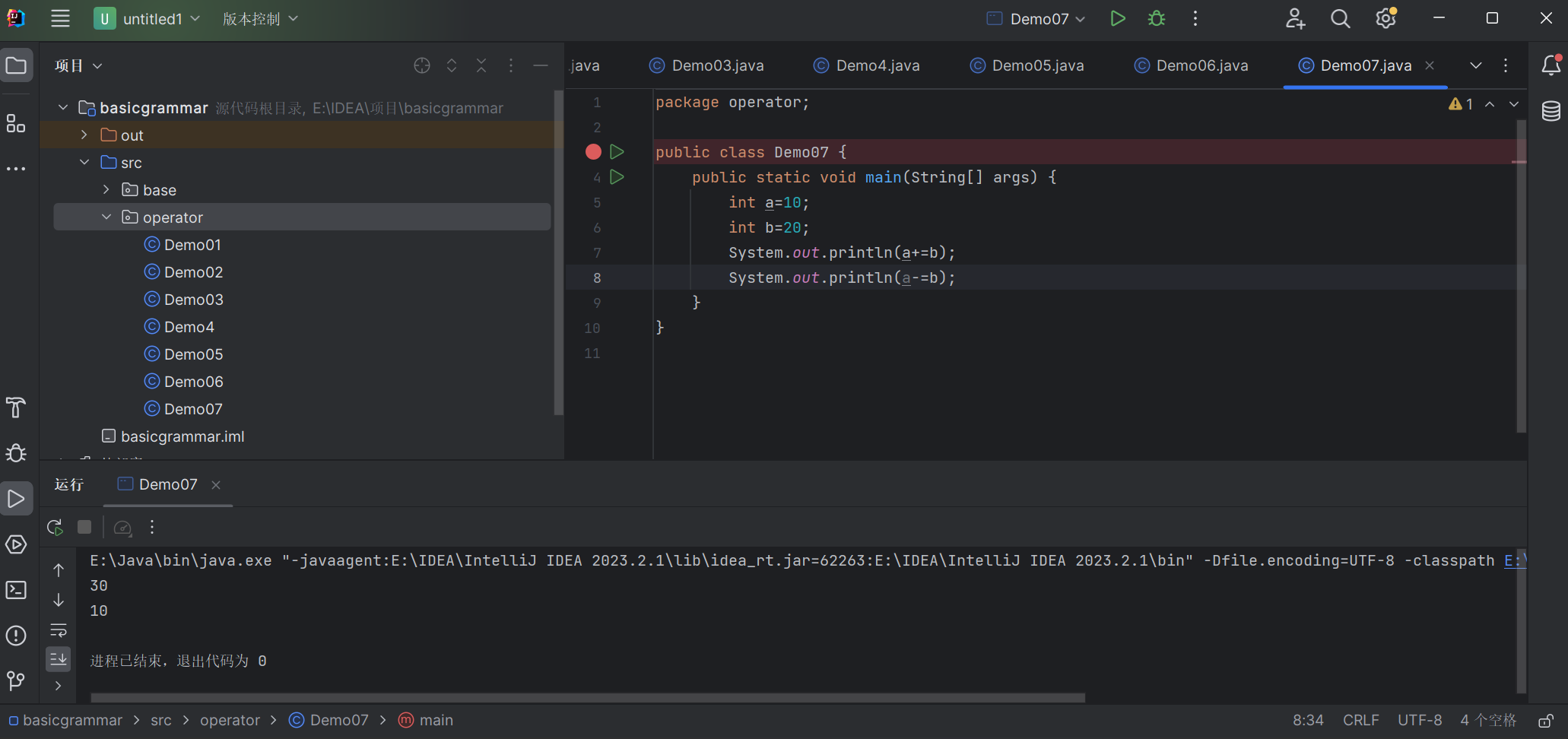
Task: Click the Rerun icon in Run panel
Action: pos(55,527)
